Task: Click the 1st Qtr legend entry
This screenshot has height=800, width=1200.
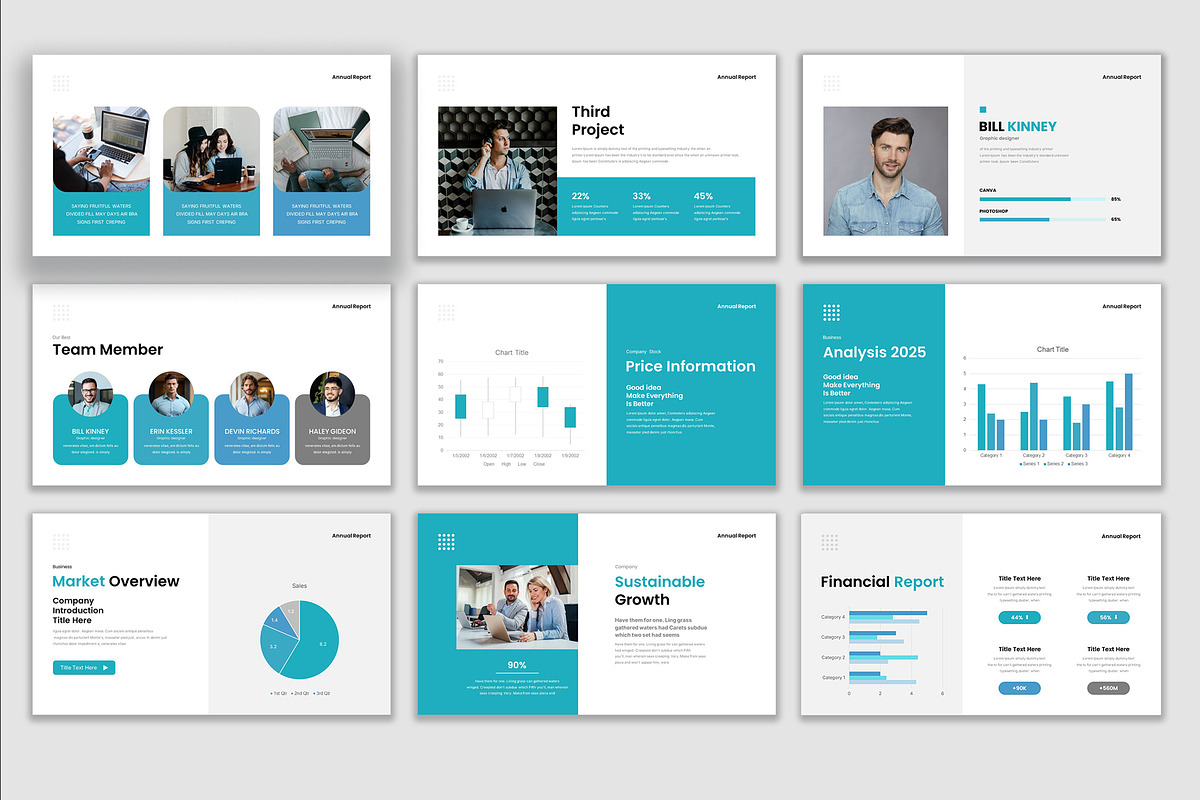Action: point(279,693)
